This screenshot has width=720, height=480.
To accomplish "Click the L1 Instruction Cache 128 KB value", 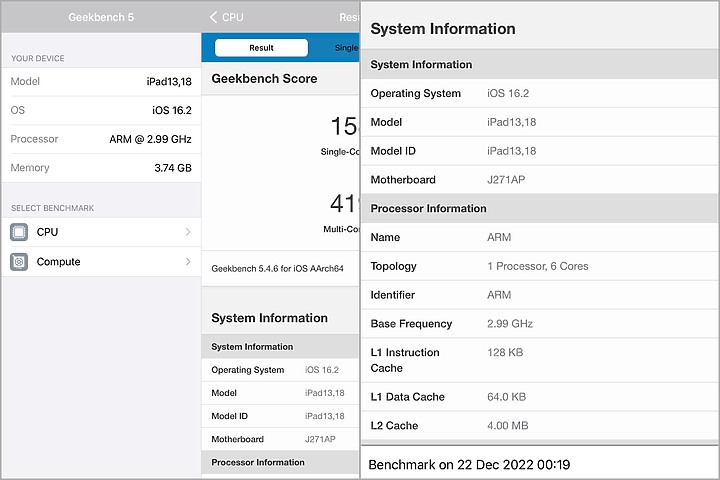I will [x=505, y=353].
